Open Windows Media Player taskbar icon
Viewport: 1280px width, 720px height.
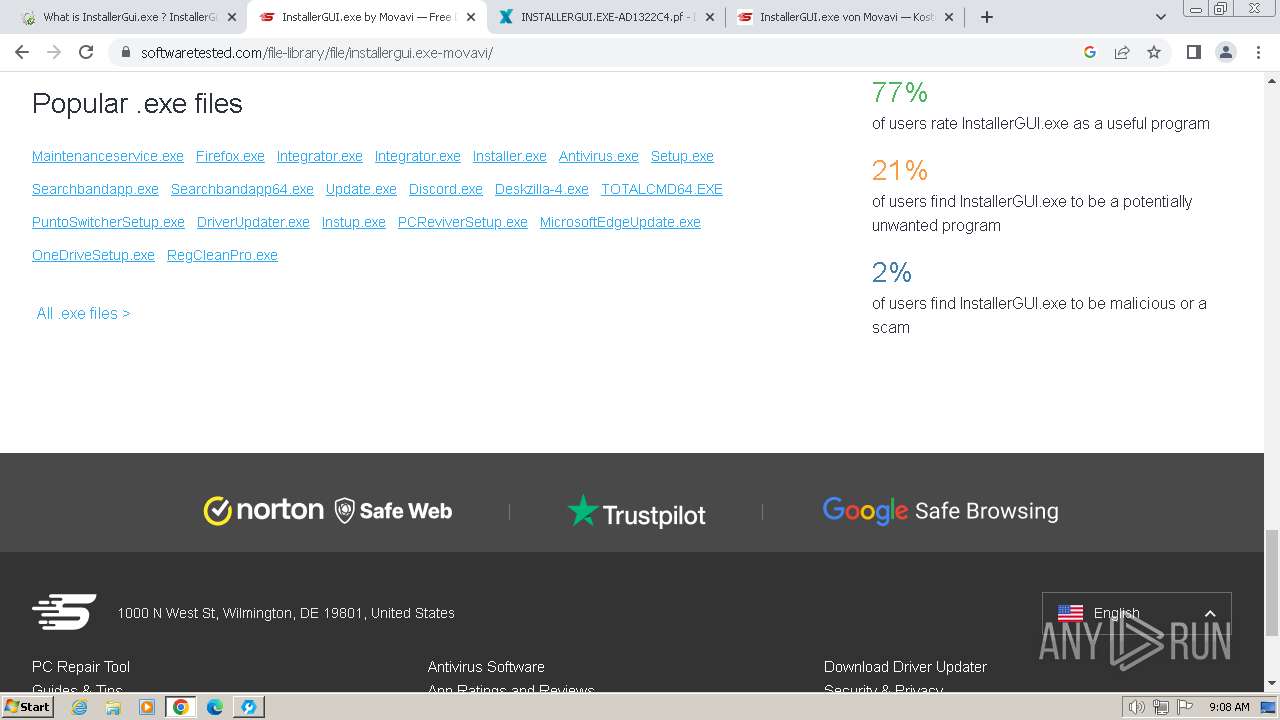tap(147, 707)
